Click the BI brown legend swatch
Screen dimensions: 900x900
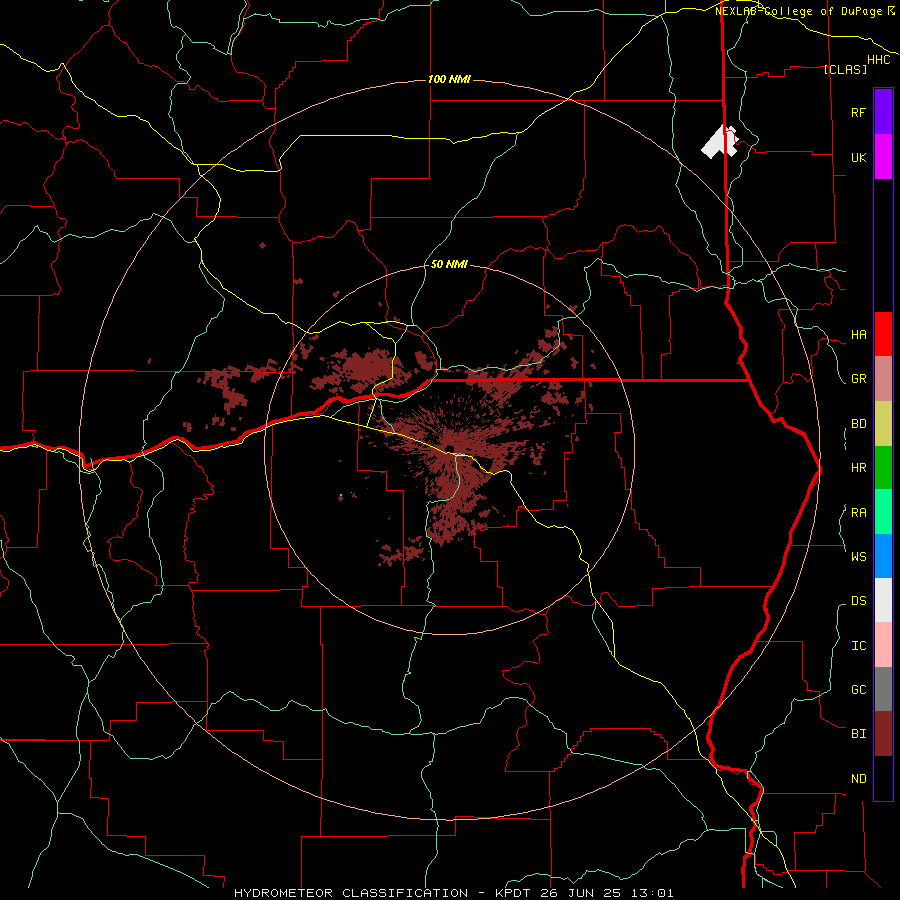(883, 734)
